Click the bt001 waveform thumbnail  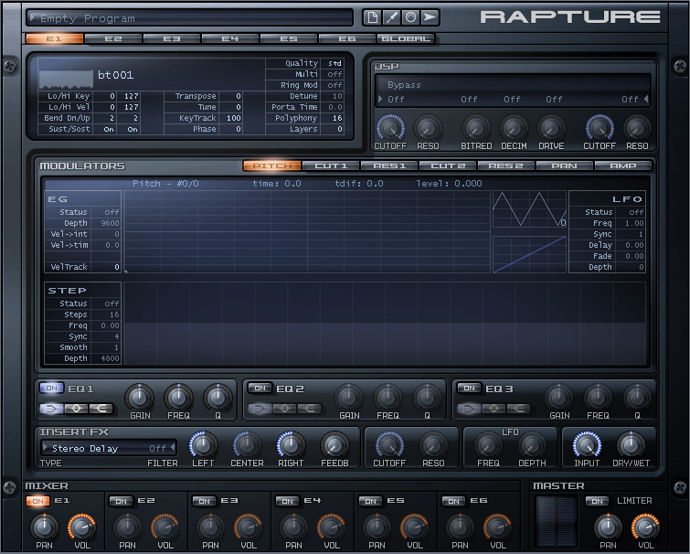click(x=66, y=78)
